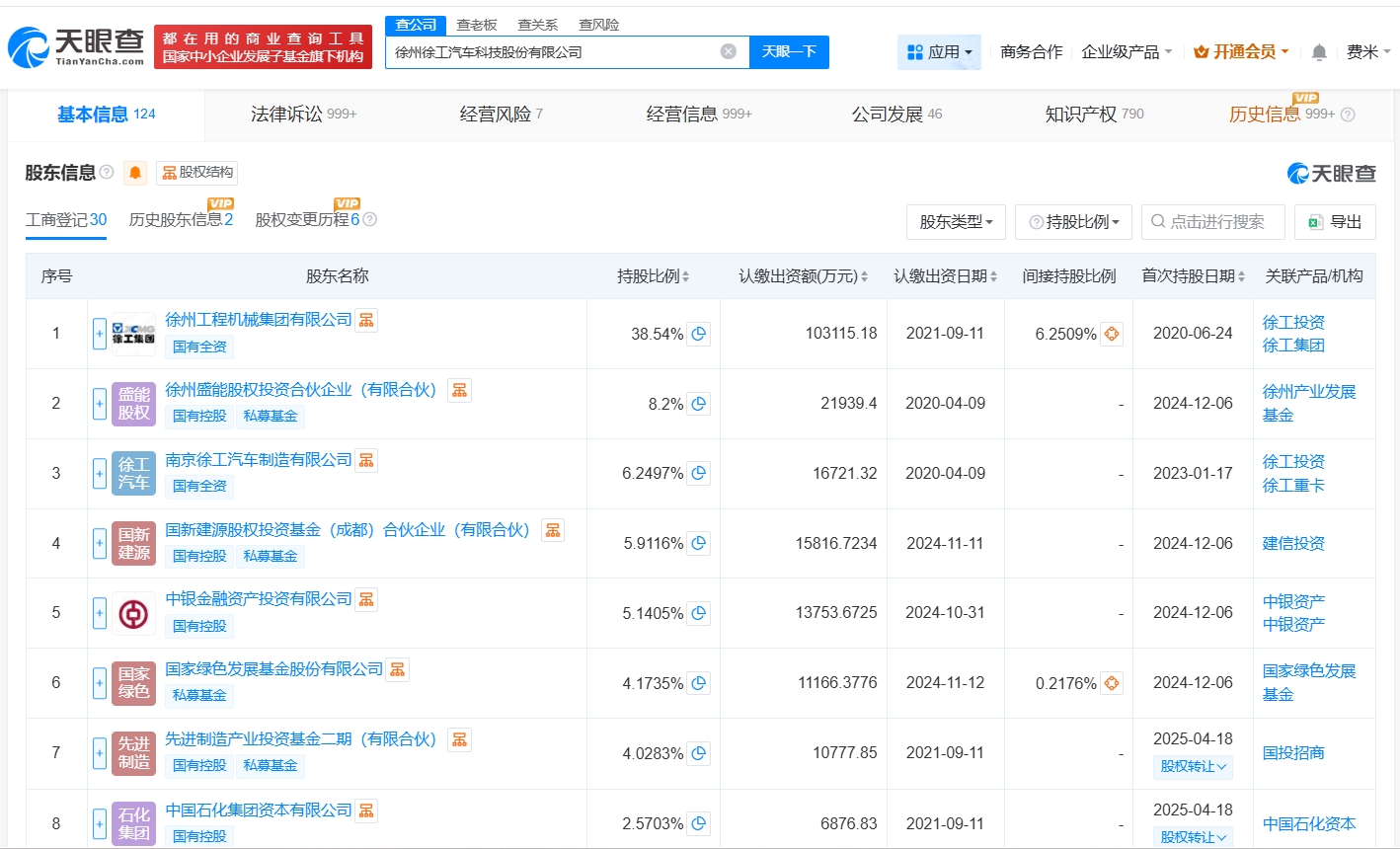Viewport: 1400px width, 849px height.
Task: Open the 股权结构 chart button
Action: pos(197,173)
